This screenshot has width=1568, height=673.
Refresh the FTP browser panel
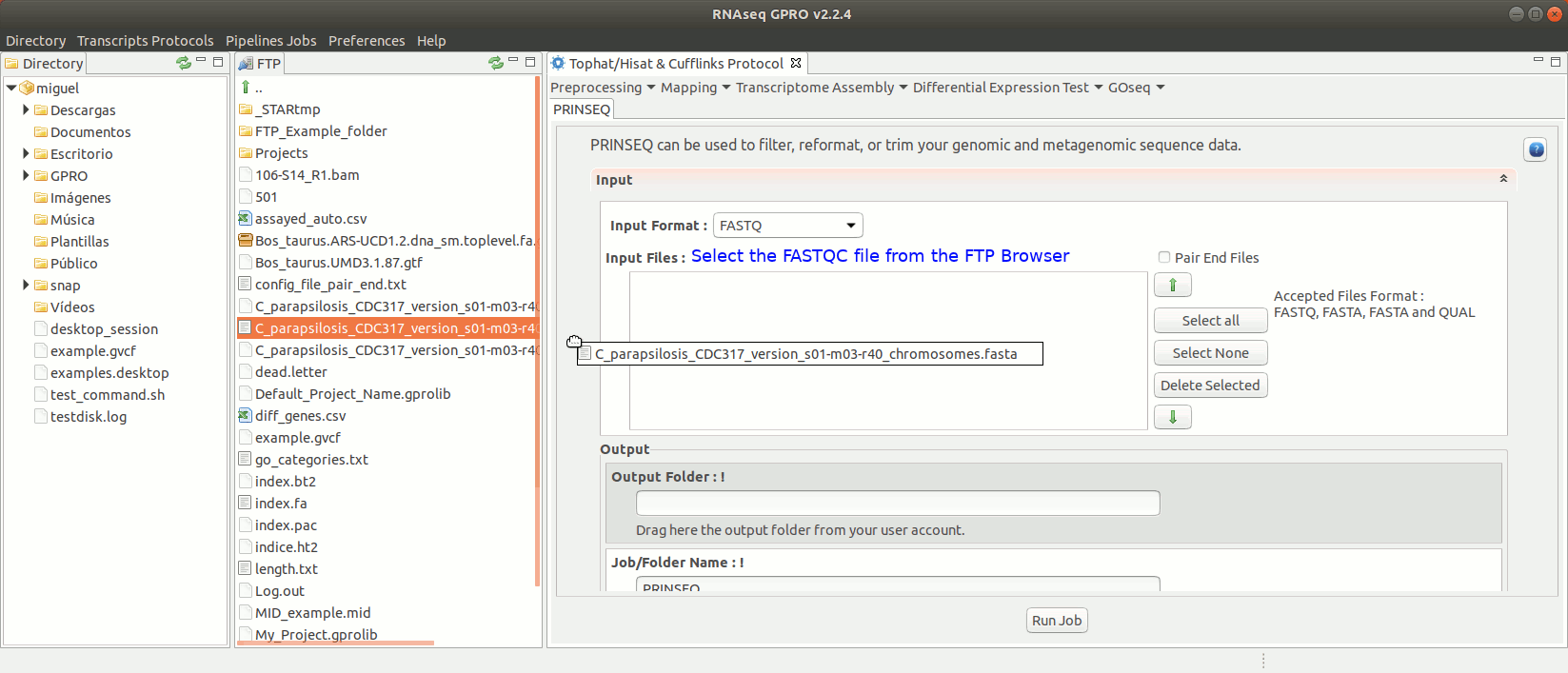click(x=495, y=63)
